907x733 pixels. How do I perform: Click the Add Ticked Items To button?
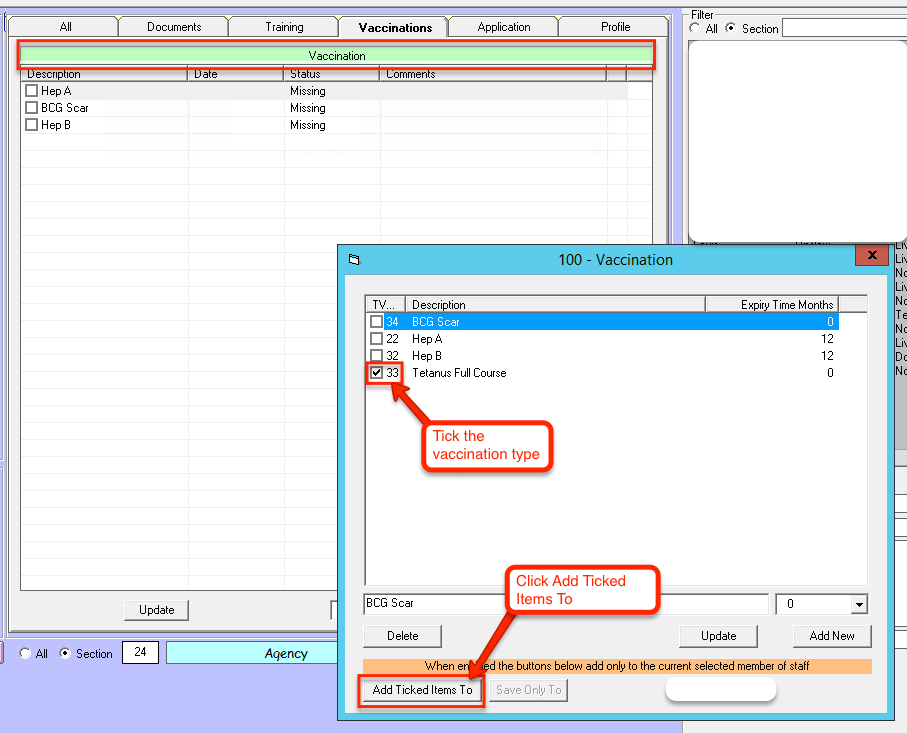[421, 690]
